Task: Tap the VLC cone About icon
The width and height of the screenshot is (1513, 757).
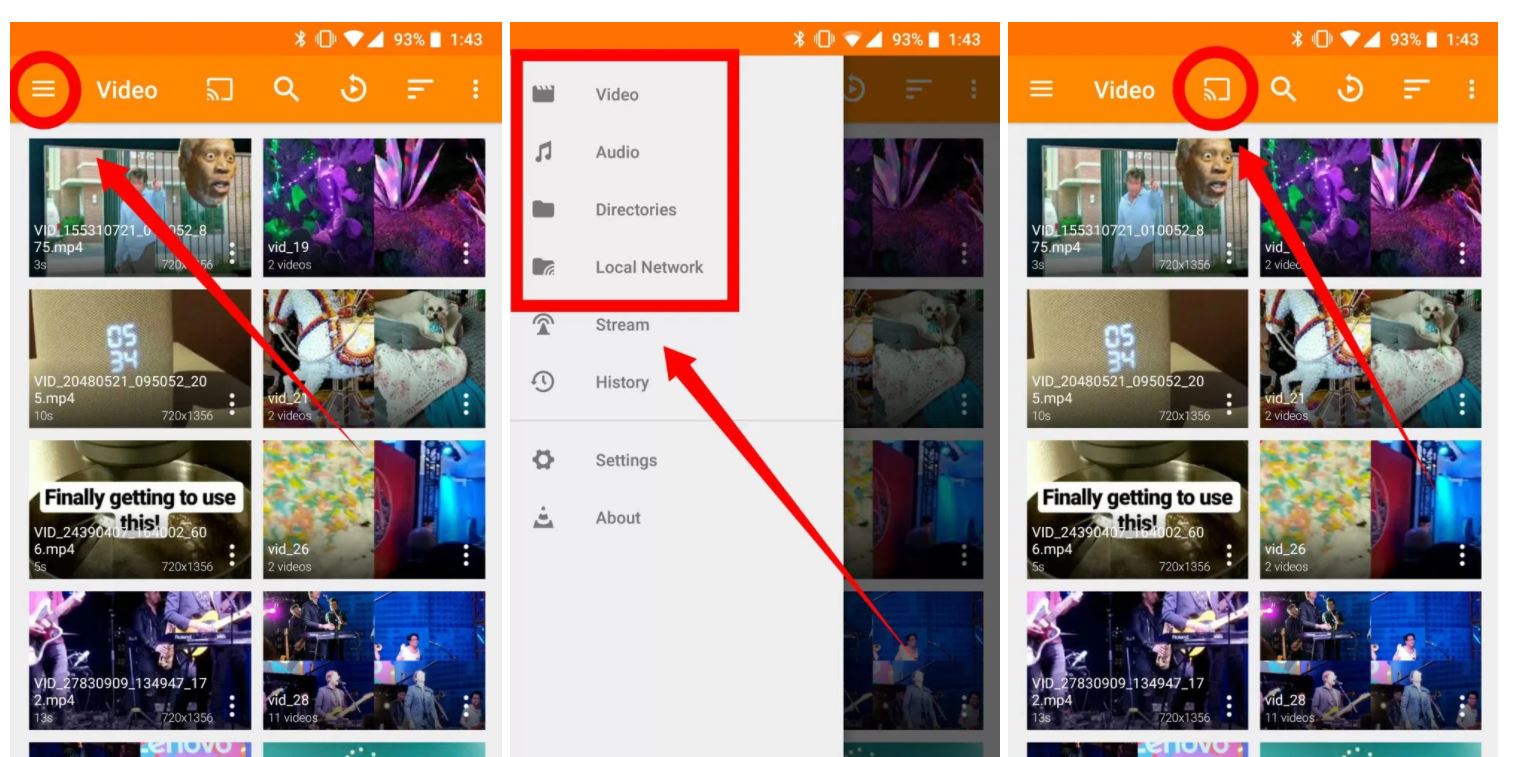Action: pos(543,518)
